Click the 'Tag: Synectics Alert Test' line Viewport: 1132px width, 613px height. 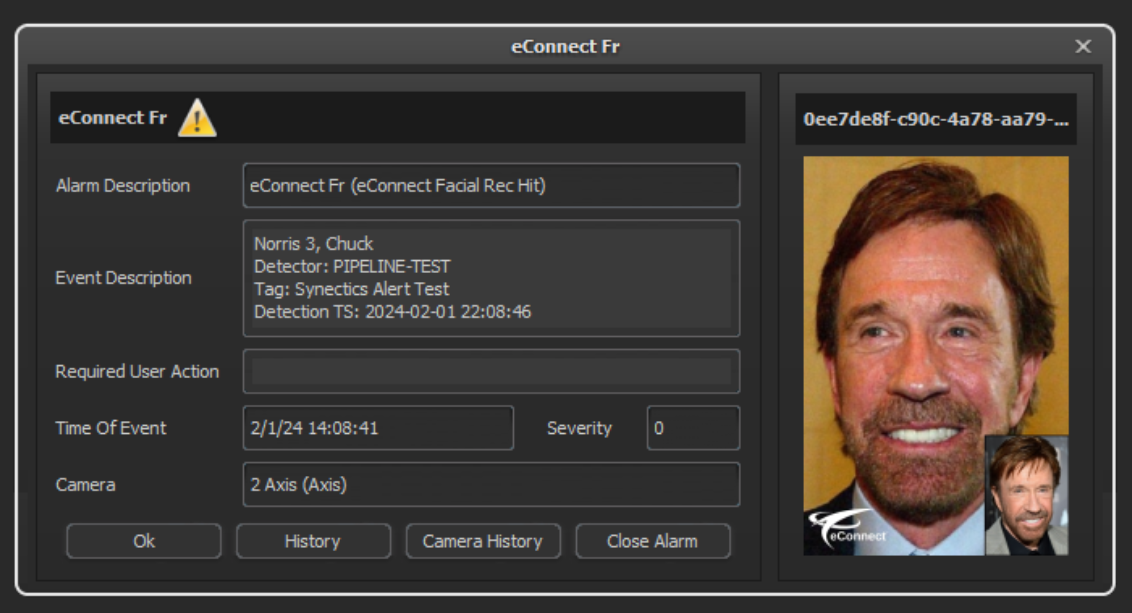coord(351,289)
